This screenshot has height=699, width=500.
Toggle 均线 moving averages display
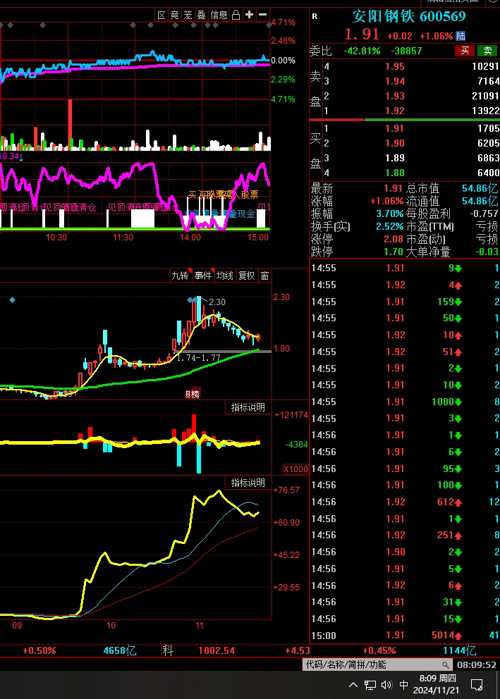pyautogui.click(x=225, y=276)
